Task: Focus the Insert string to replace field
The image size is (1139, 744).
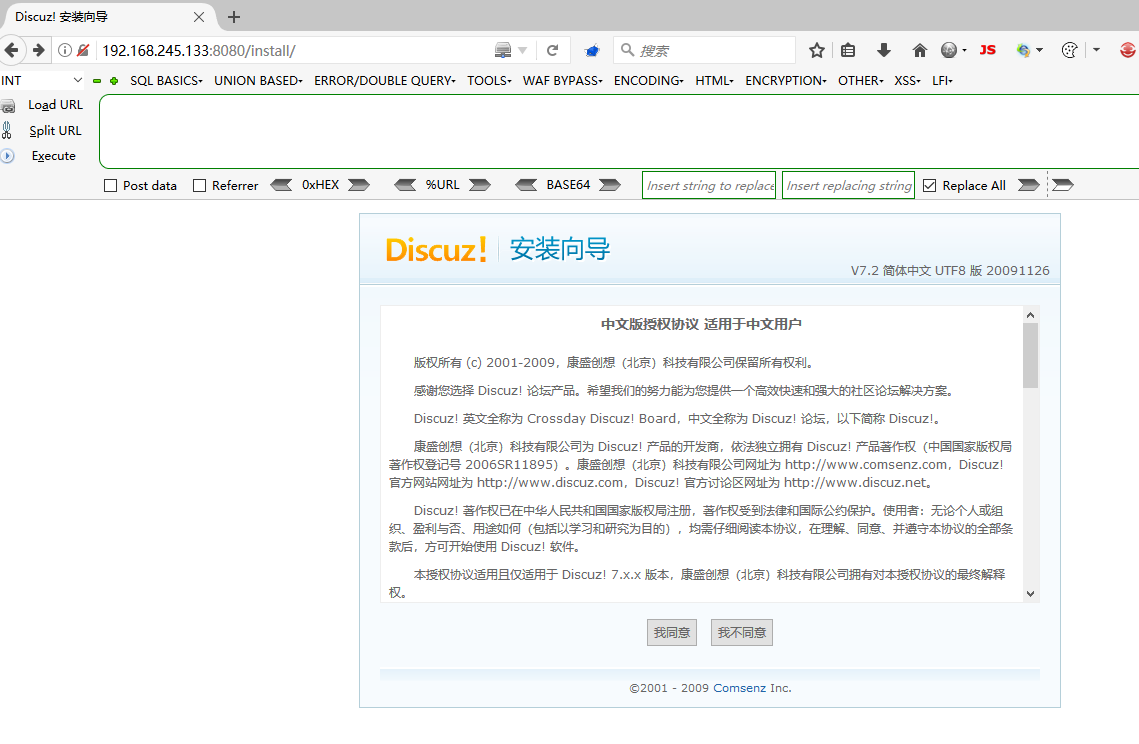Action: tap(709, 185)
